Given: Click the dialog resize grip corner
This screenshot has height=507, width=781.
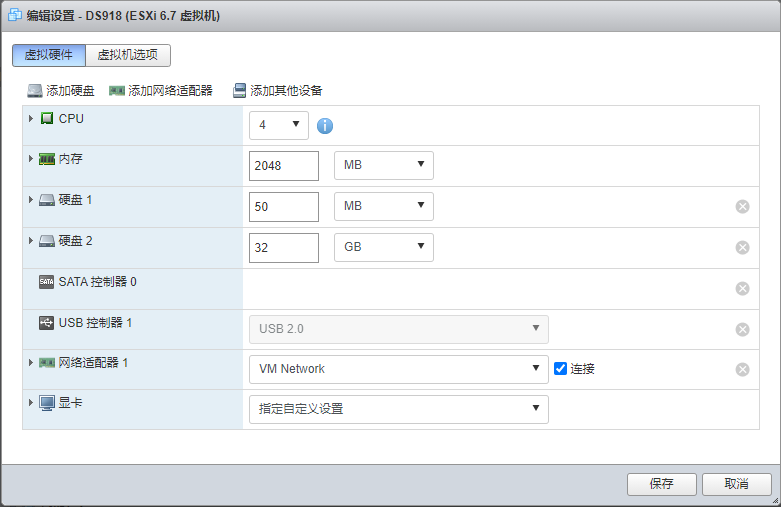Looking at the screenshot, I should click(x=775, y=501).
